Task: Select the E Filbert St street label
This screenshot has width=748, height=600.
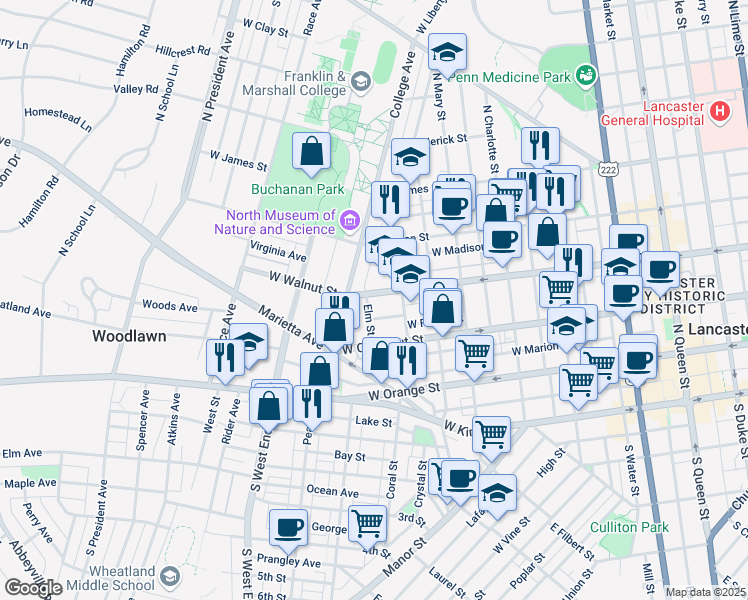Action: [572, 541]
